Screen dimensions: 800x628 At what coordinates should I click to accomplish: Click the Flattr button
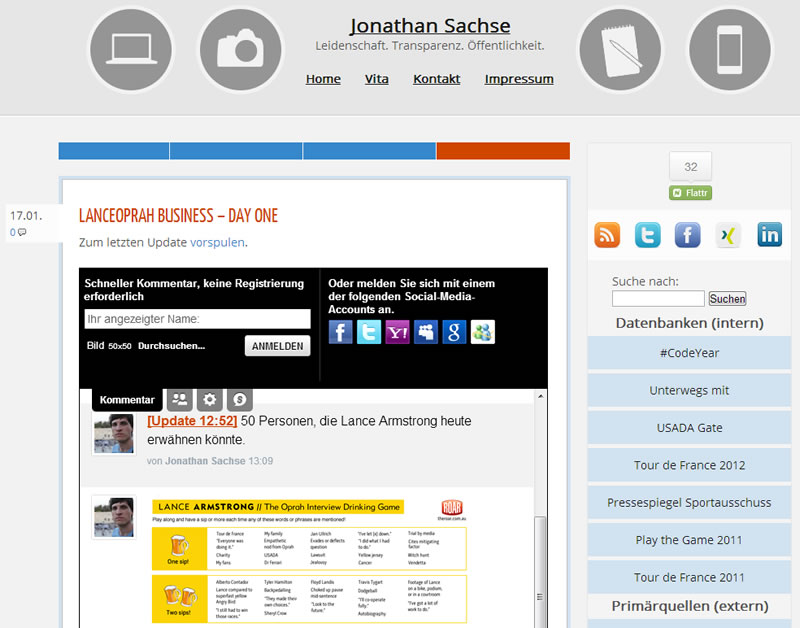coord(690,193)
